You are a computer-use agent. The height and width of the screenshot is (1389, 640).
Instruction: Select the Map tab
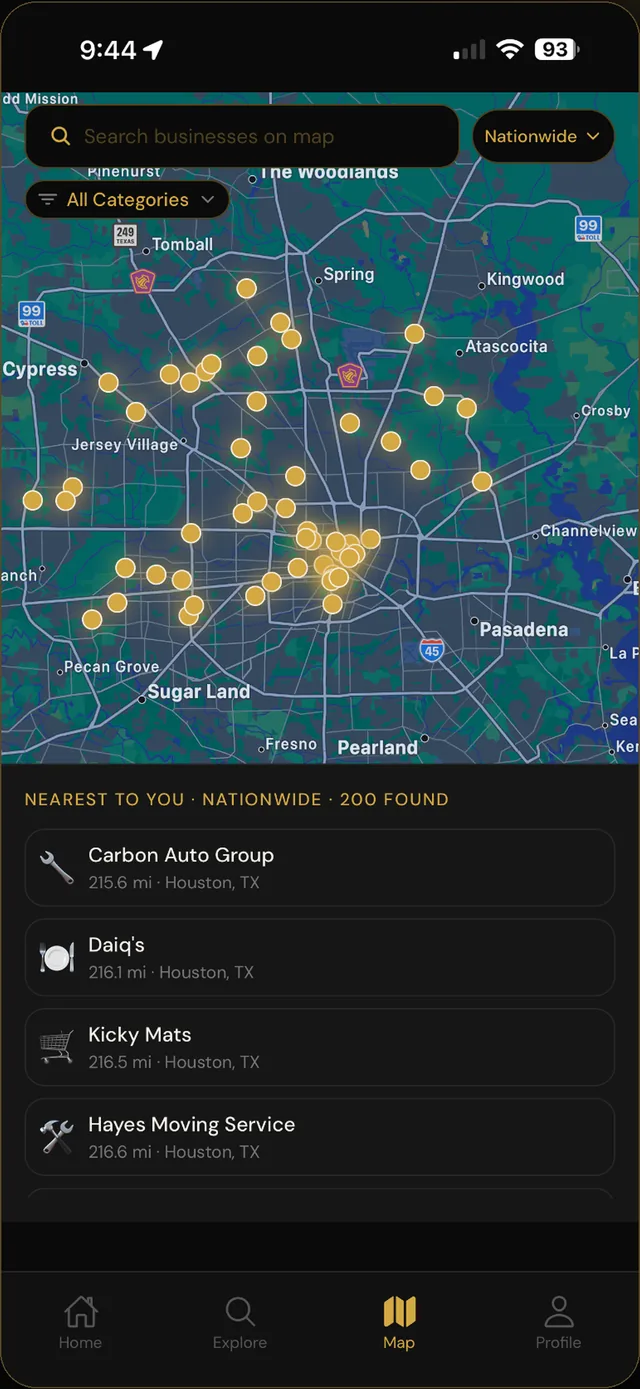tap(399, 1323)
